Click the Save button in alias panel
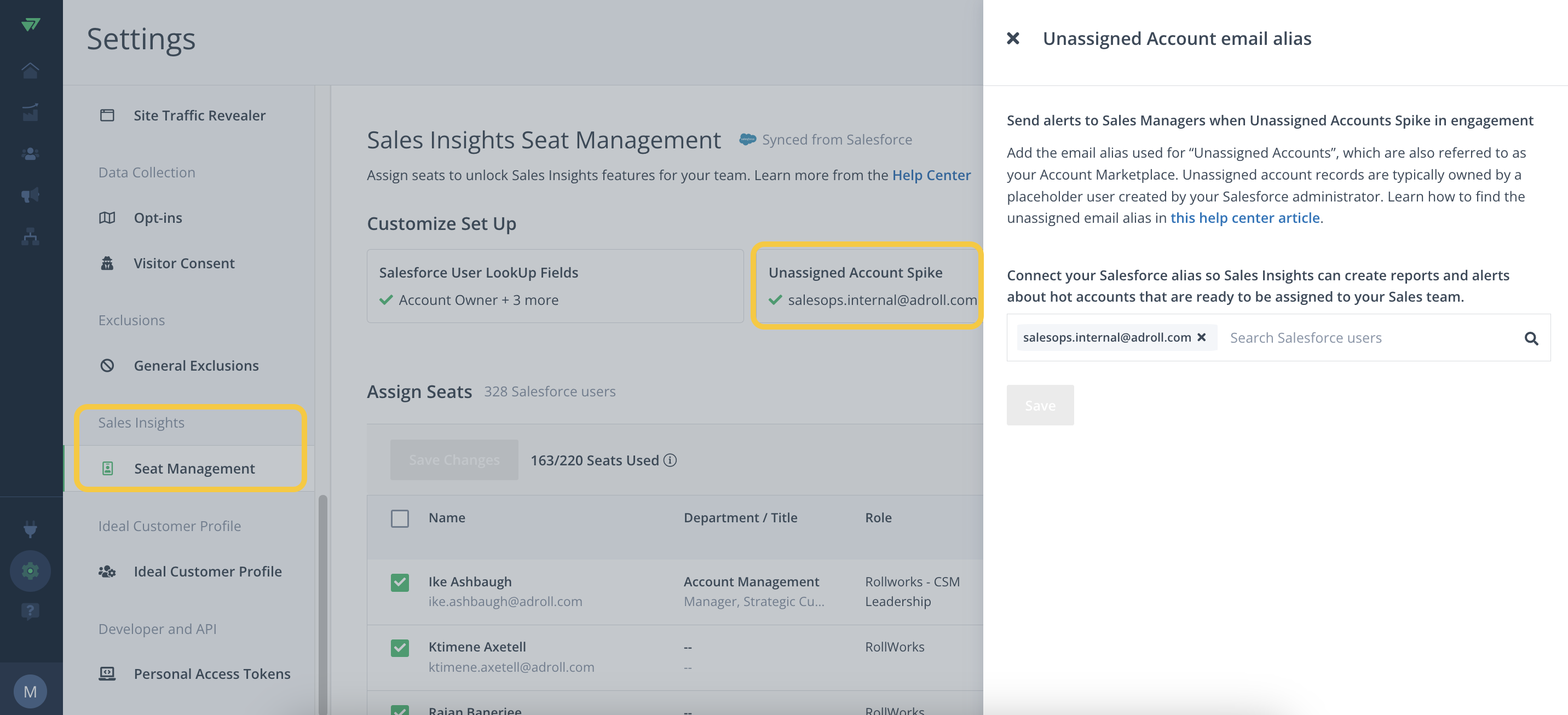Viewport: 1568px width, 715px height. coord(1040,405)
